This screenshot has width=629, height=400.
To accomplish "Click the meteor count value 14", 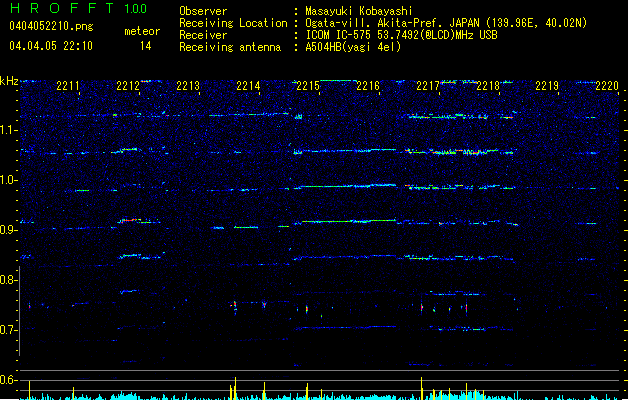I will [146, 46].
